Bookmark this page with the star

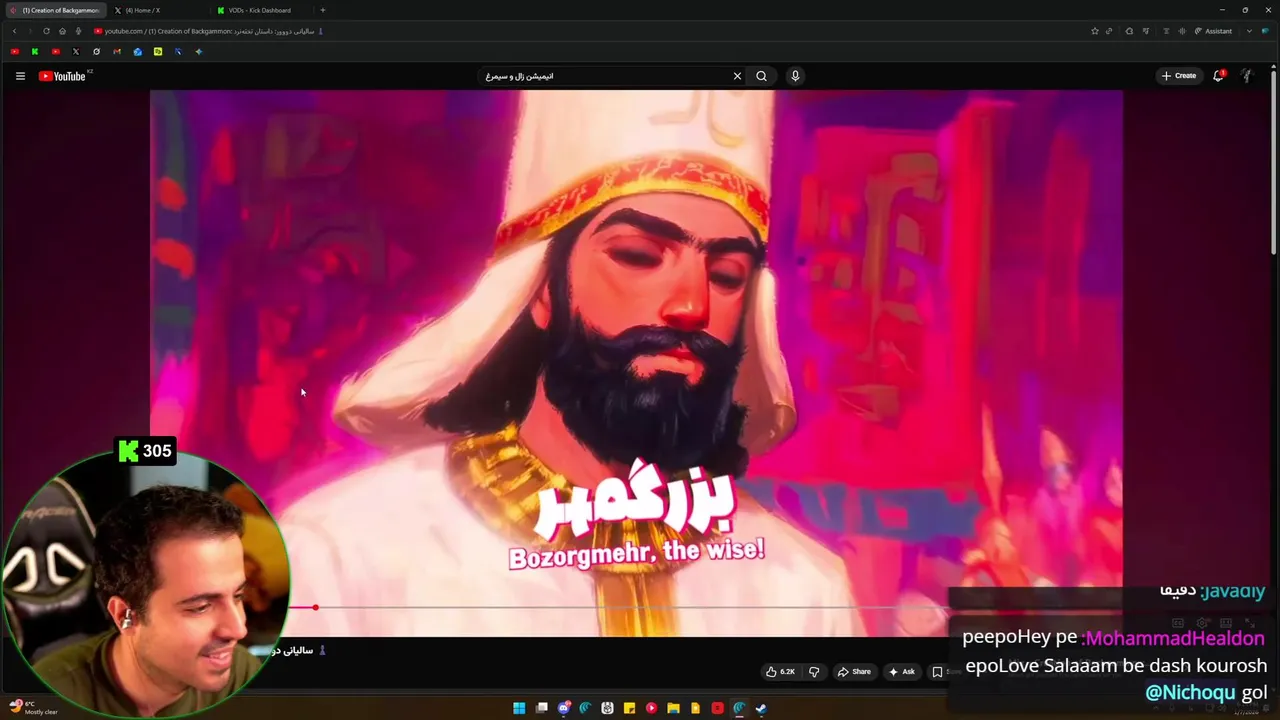coord(1095,31)
